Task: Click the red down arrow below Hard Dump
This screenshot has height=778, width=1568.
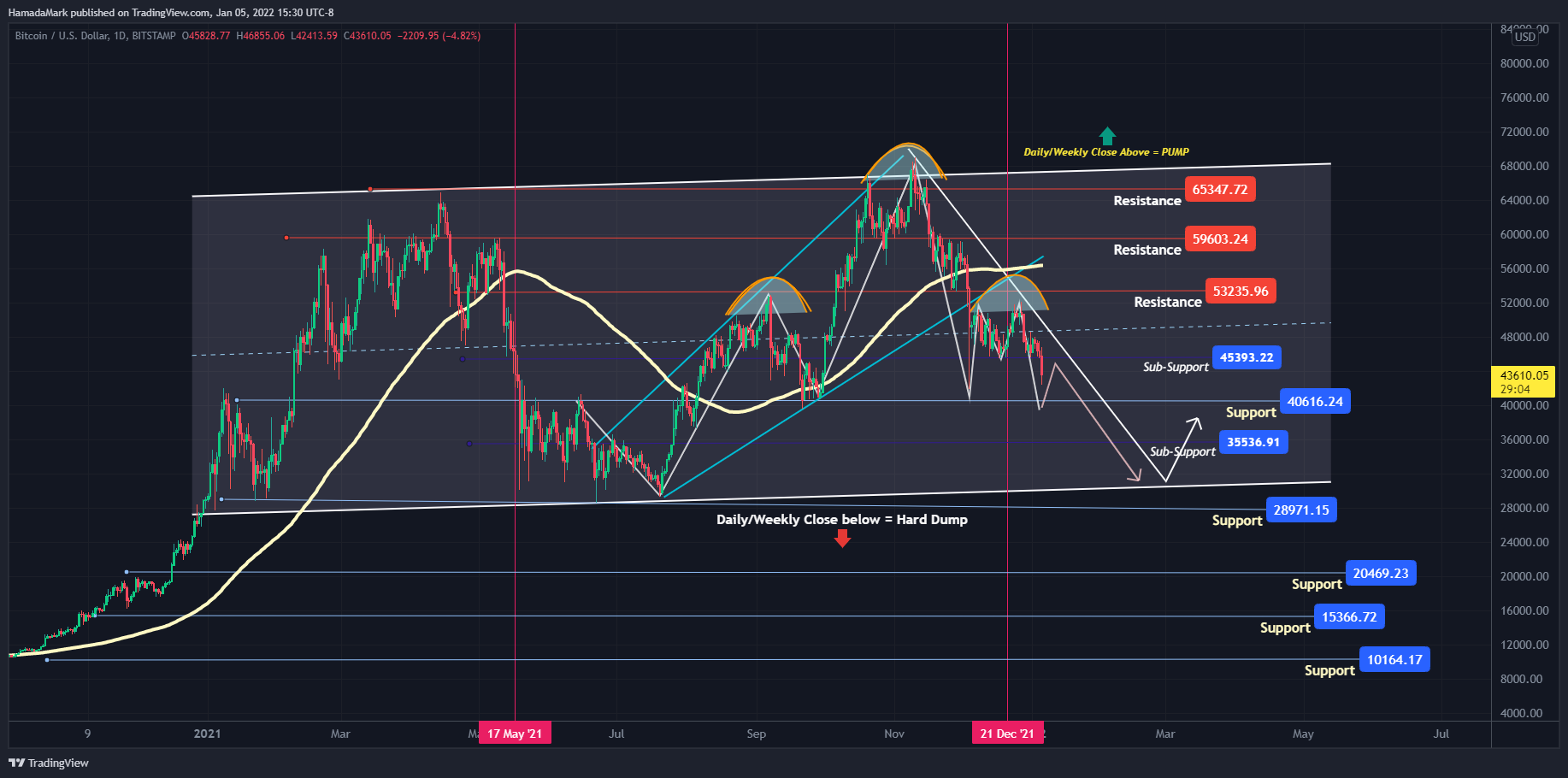Action: coord(842,538)
